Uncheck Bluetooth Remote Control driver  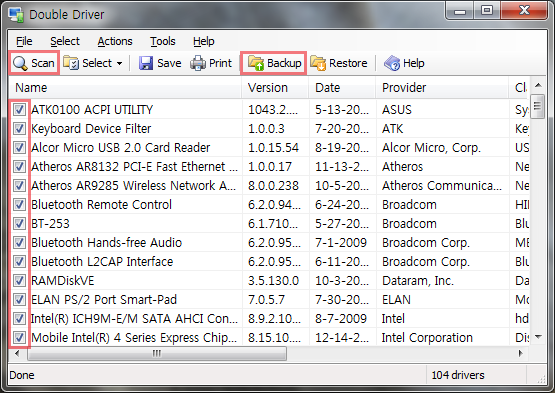point(19,205)
